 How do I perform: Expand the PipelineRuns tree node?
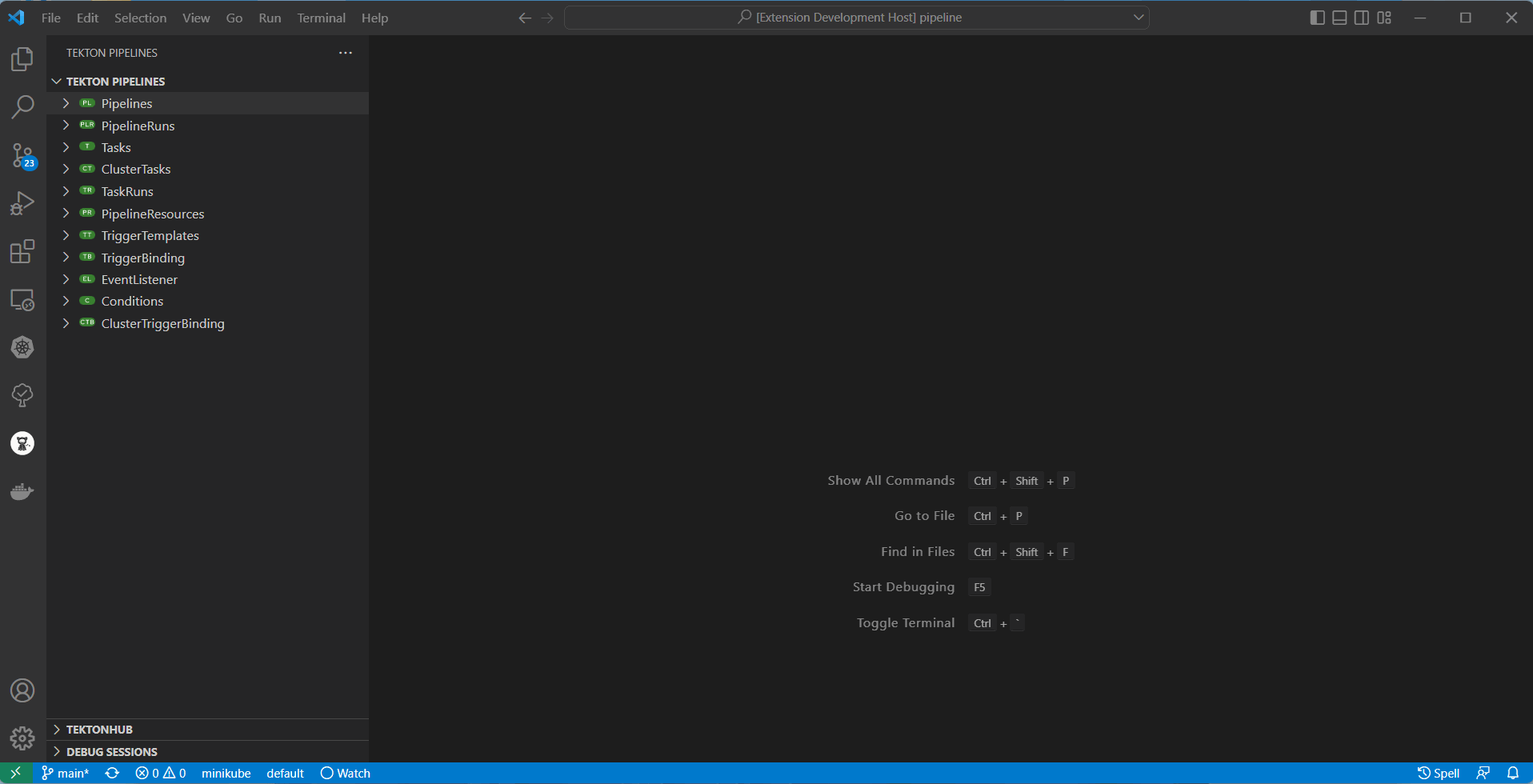tap(66, 126)
